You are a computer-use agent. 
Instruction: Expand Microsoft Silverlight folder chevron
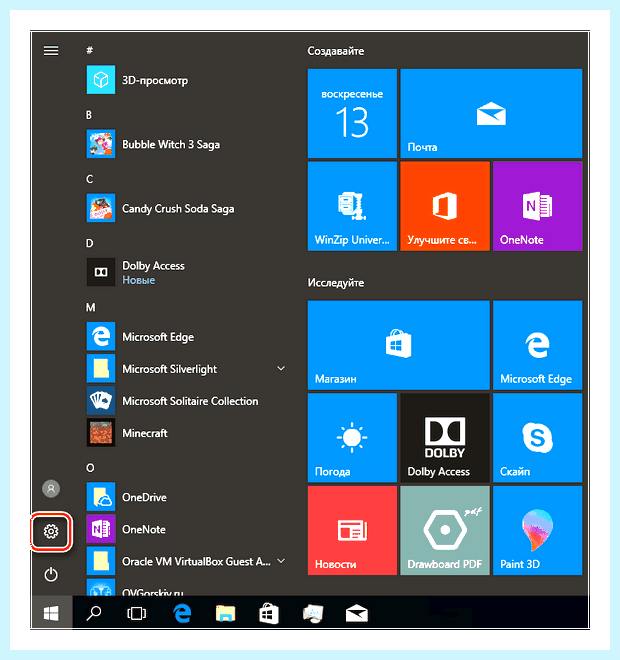click(281, 368)
